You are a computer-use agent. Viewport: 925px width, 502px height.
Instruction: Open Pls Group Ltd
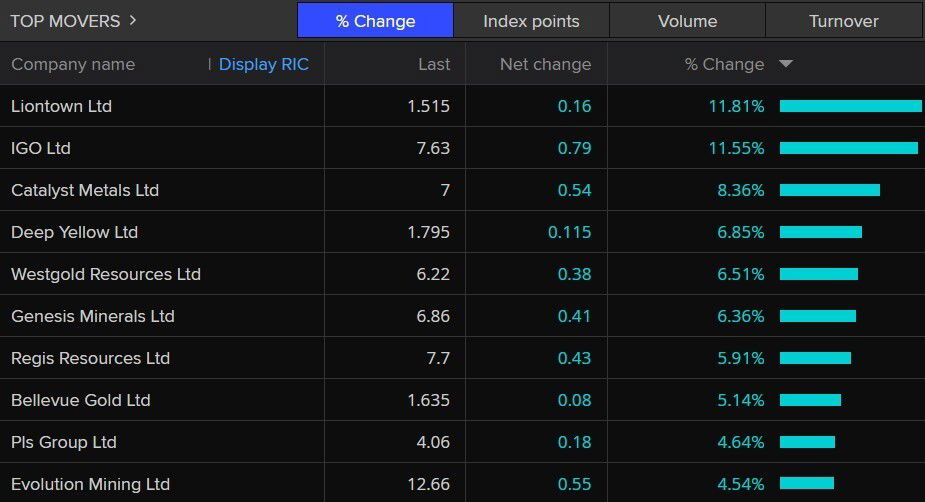pos(64,442)
